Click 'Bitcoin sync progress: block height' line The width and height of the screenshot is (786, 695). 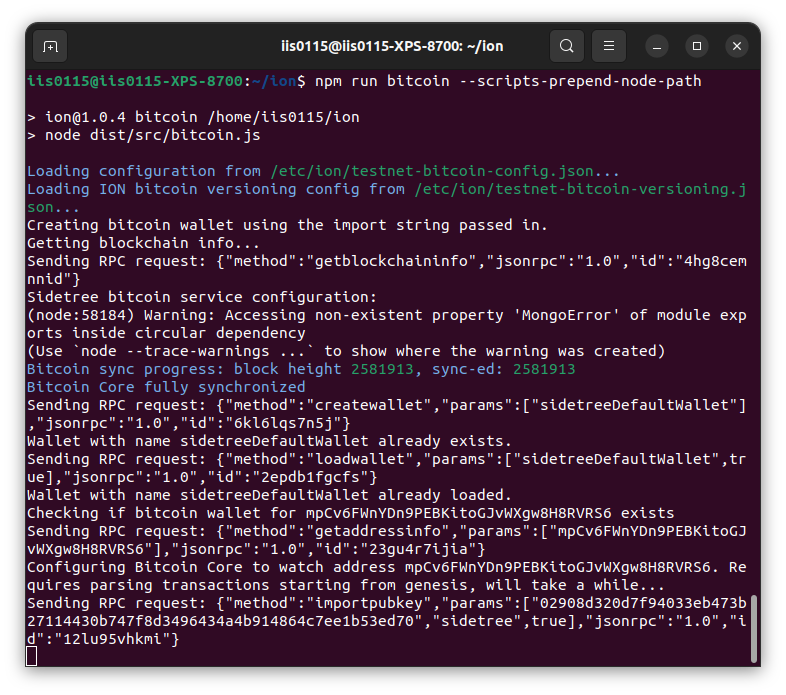click(301, 370)
